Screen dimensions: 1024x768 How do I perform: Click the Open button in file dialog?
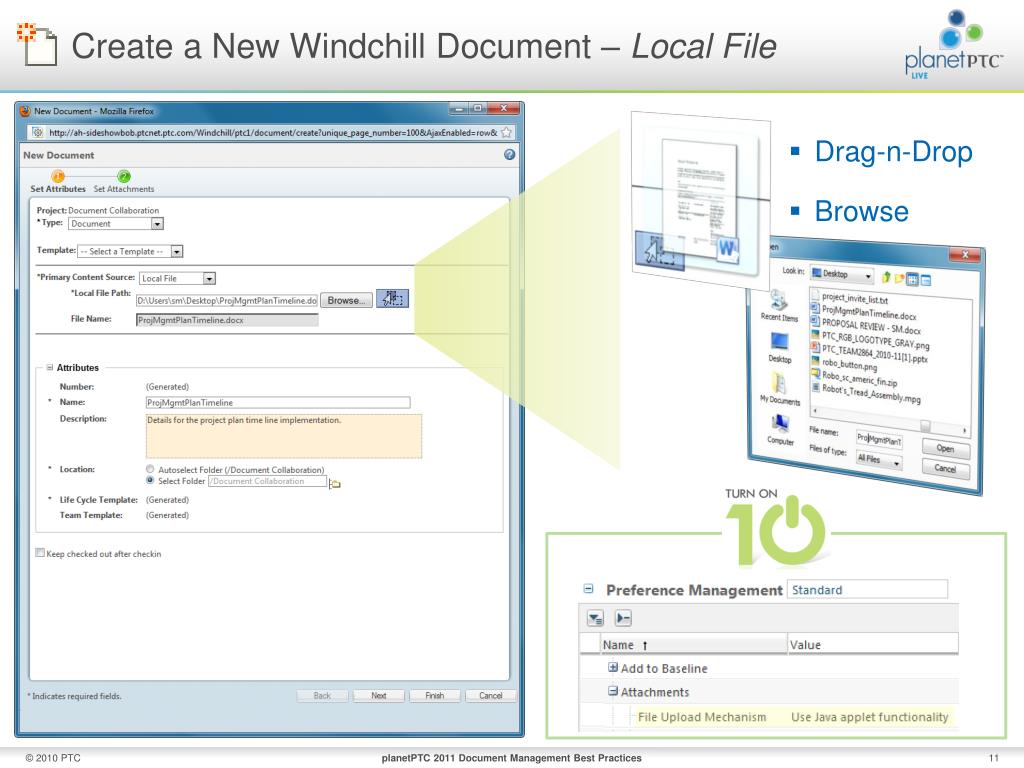pos(945,449)
